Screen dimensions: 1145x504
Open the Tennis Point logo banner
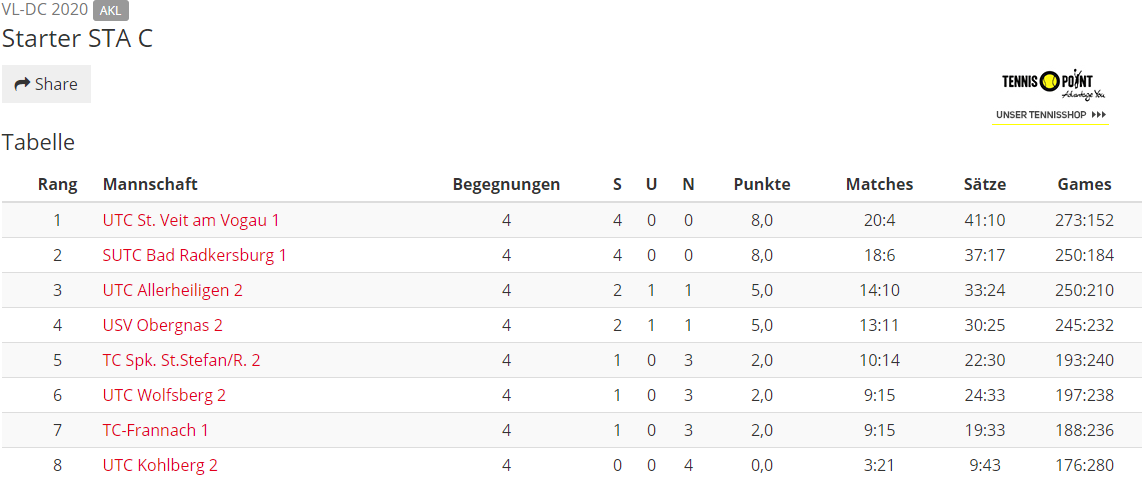1050,85
